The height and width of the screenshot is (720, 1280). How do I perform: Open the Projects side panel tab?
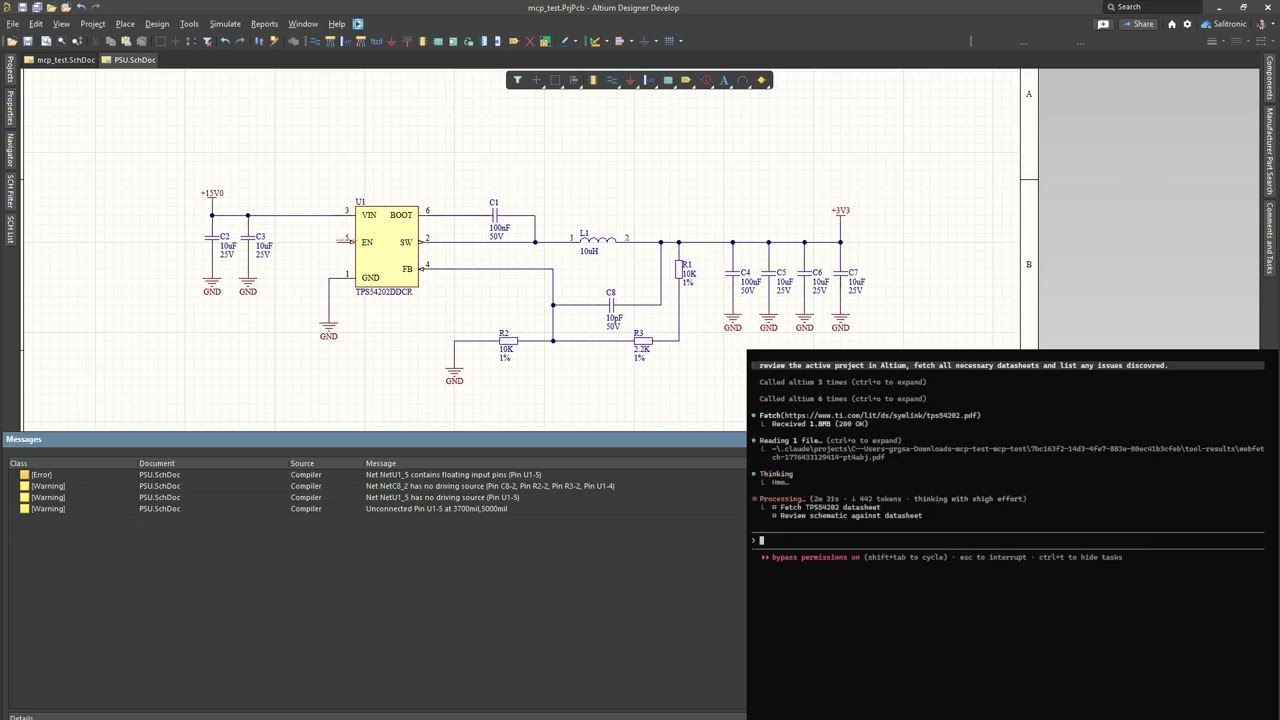10,70
